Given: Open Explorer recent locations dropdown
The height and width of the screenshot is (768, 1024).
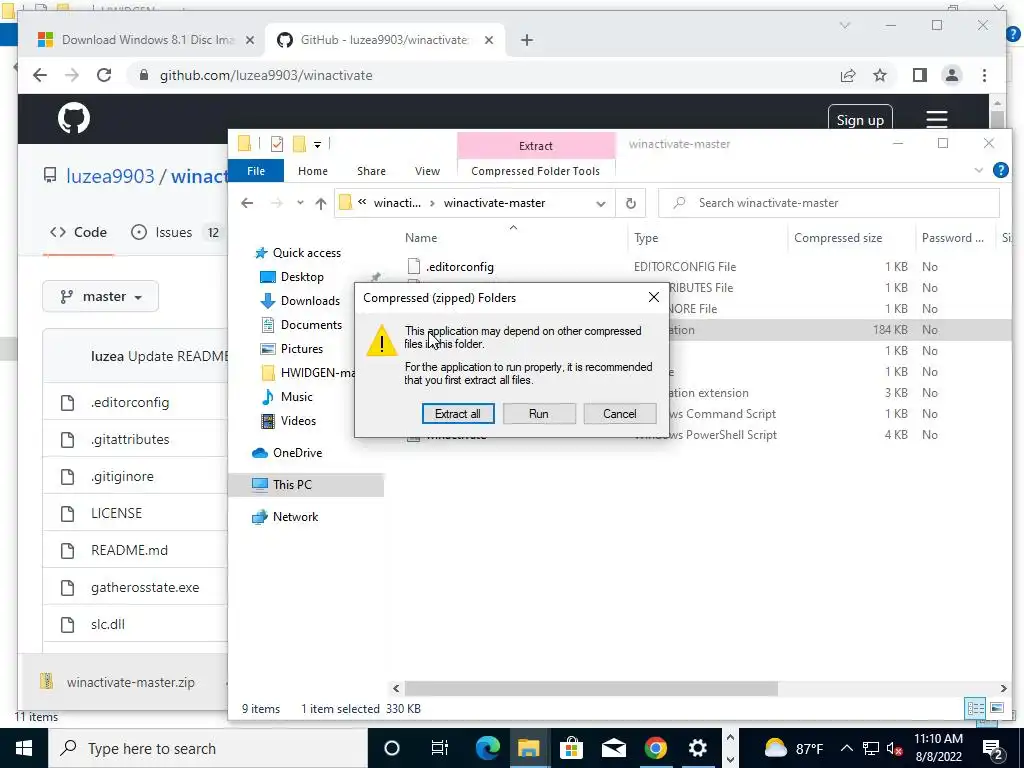Looking at the screenshot, I should point(300,203).
